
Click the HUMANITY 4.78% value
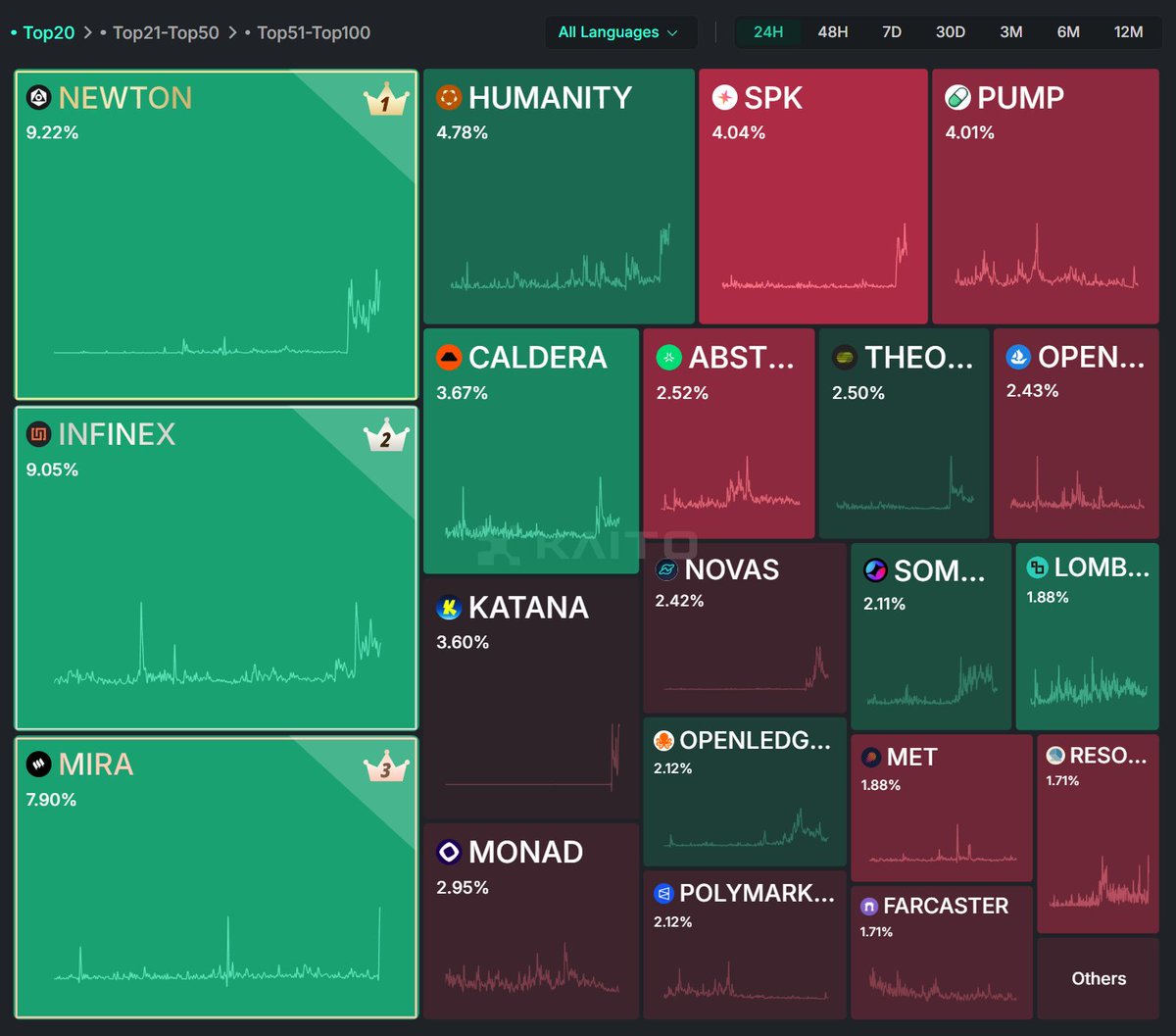pos(462,132)
